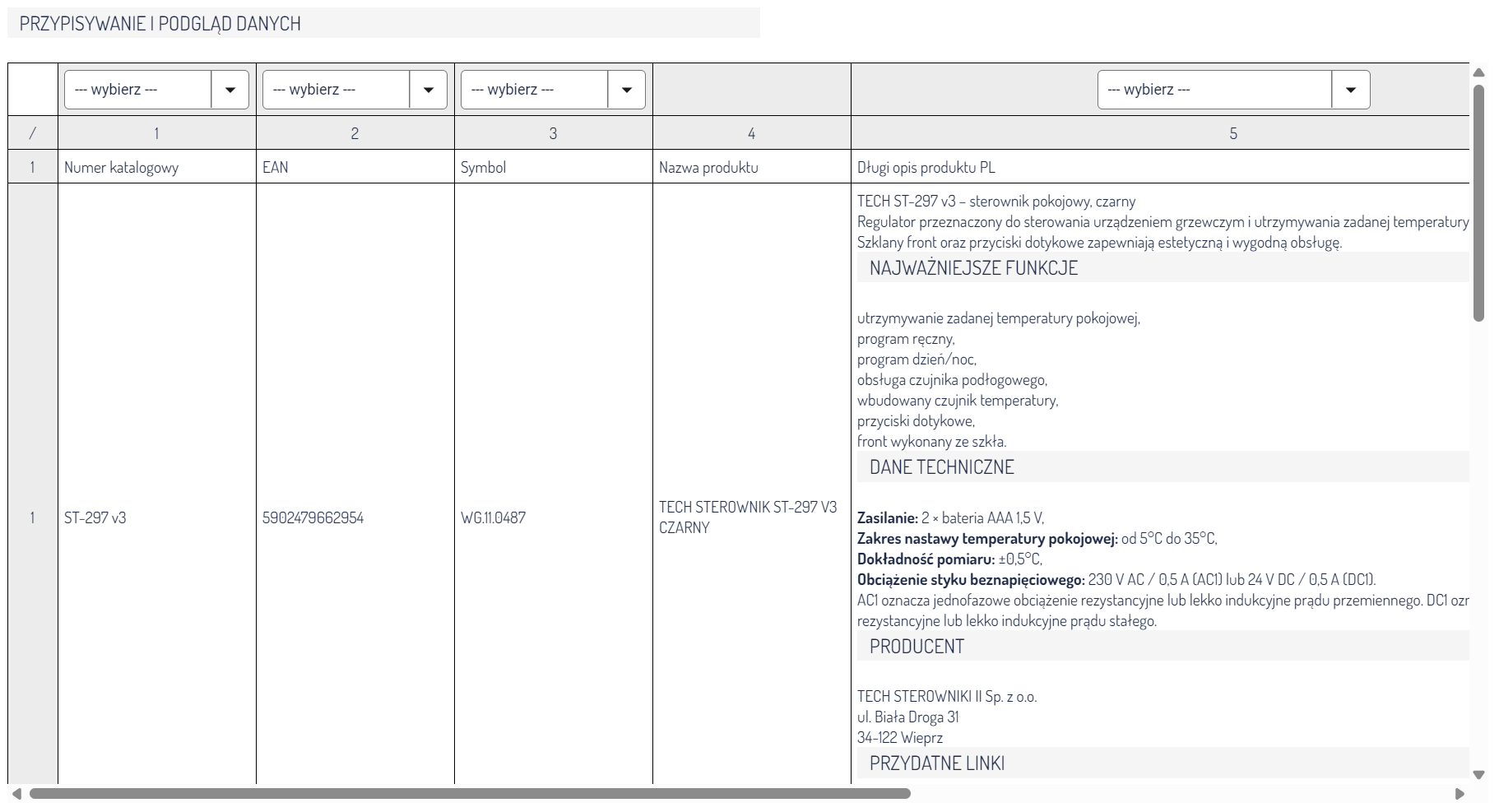Click the horizontal scrollbar right arrow

coord(1460,794)
